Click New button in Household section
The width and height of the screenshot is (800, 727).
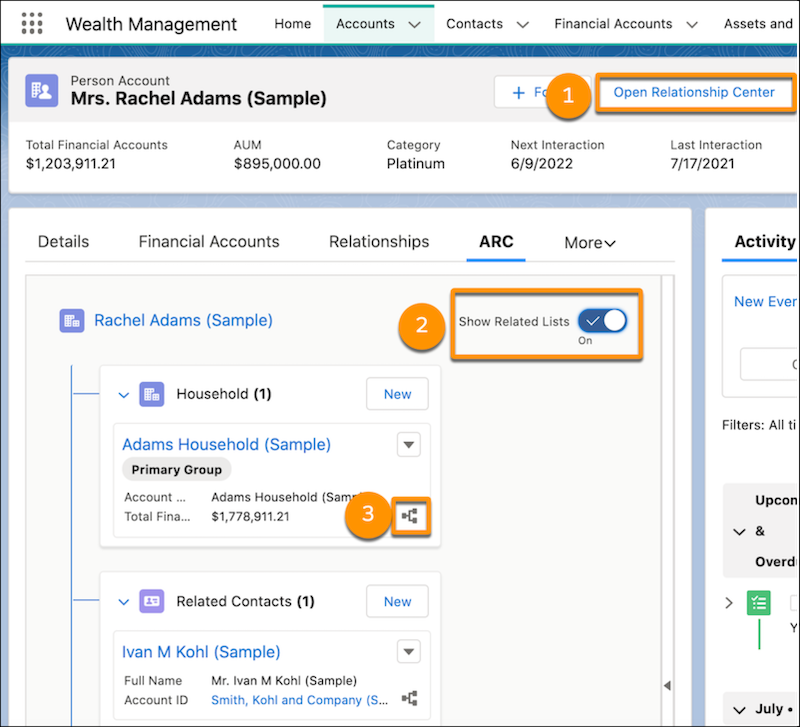397,394
